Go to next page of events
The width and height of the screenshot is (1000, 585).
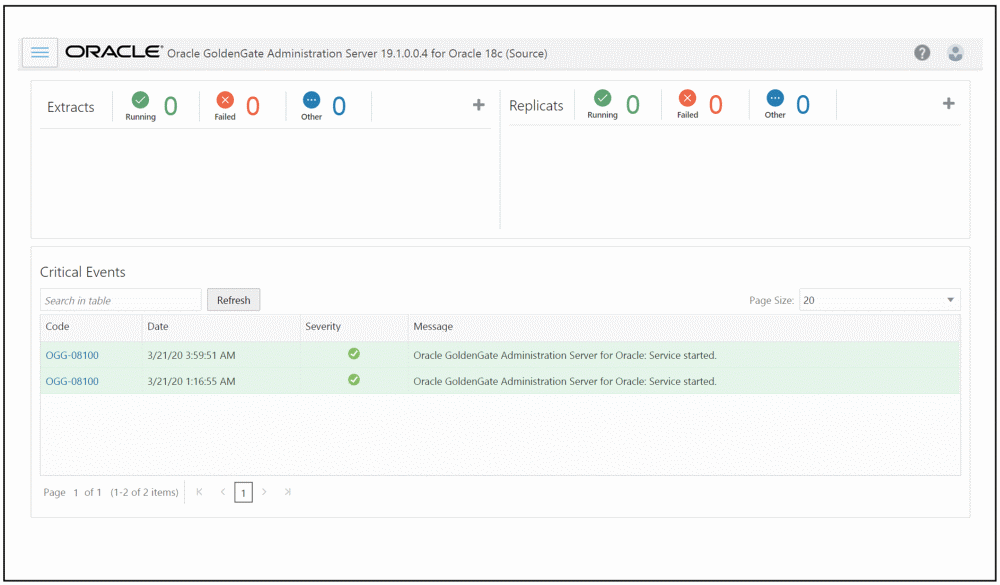tap(264, 492)
